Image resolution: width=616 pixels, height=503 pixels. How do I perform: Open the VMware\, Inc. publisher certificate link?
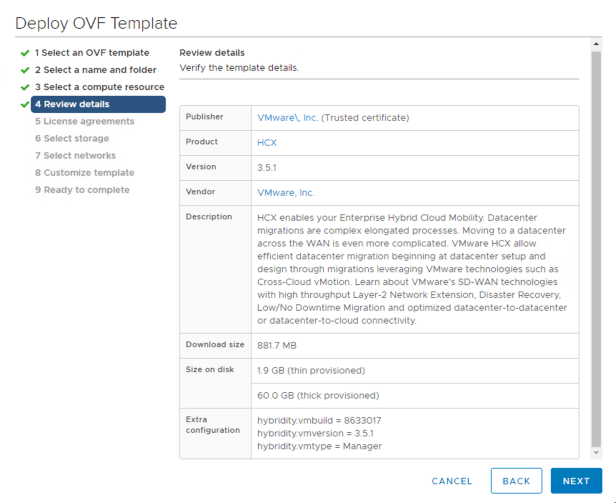point(287,117)
